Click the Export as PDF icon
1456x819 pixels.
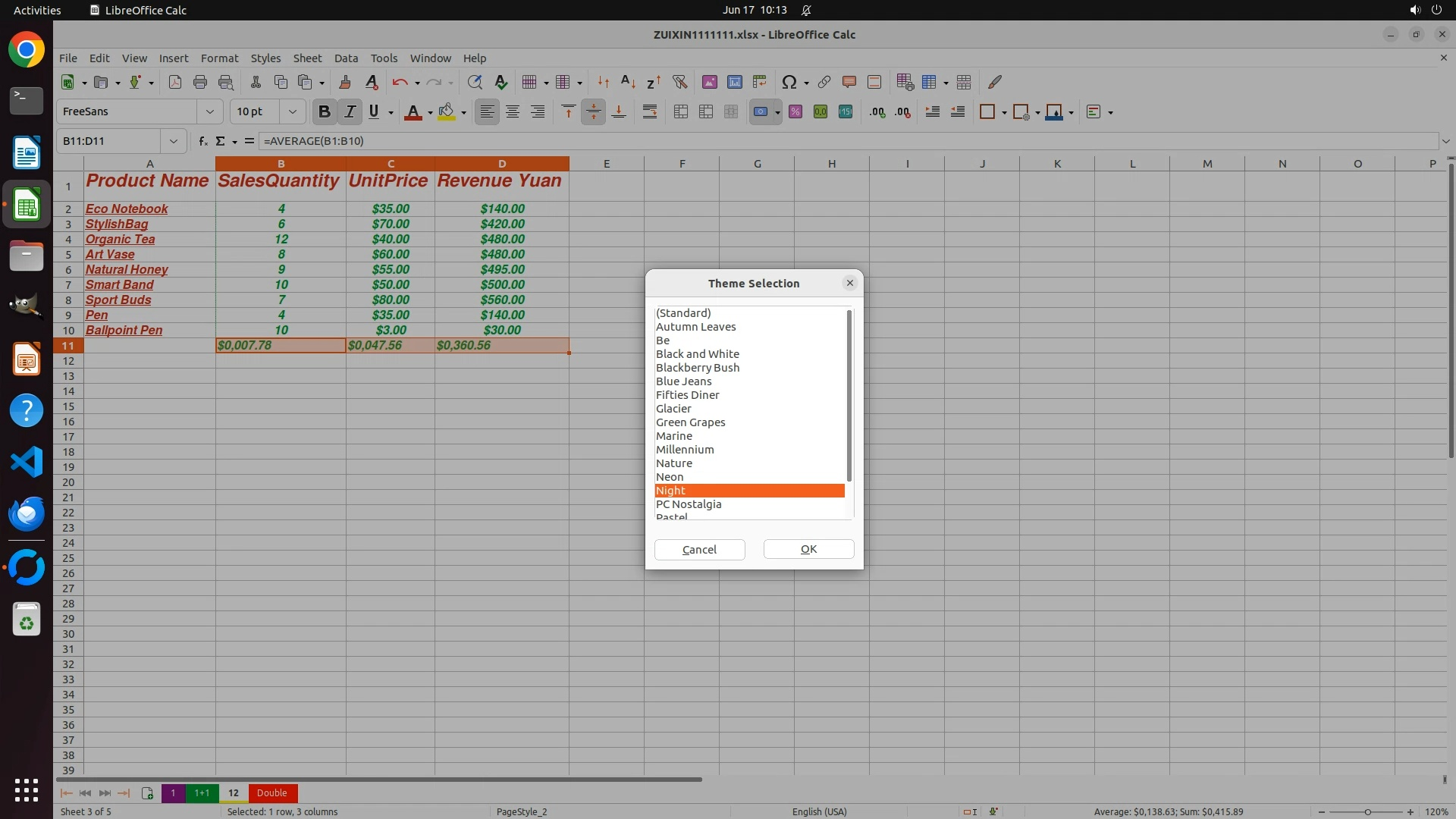[175, 82]
